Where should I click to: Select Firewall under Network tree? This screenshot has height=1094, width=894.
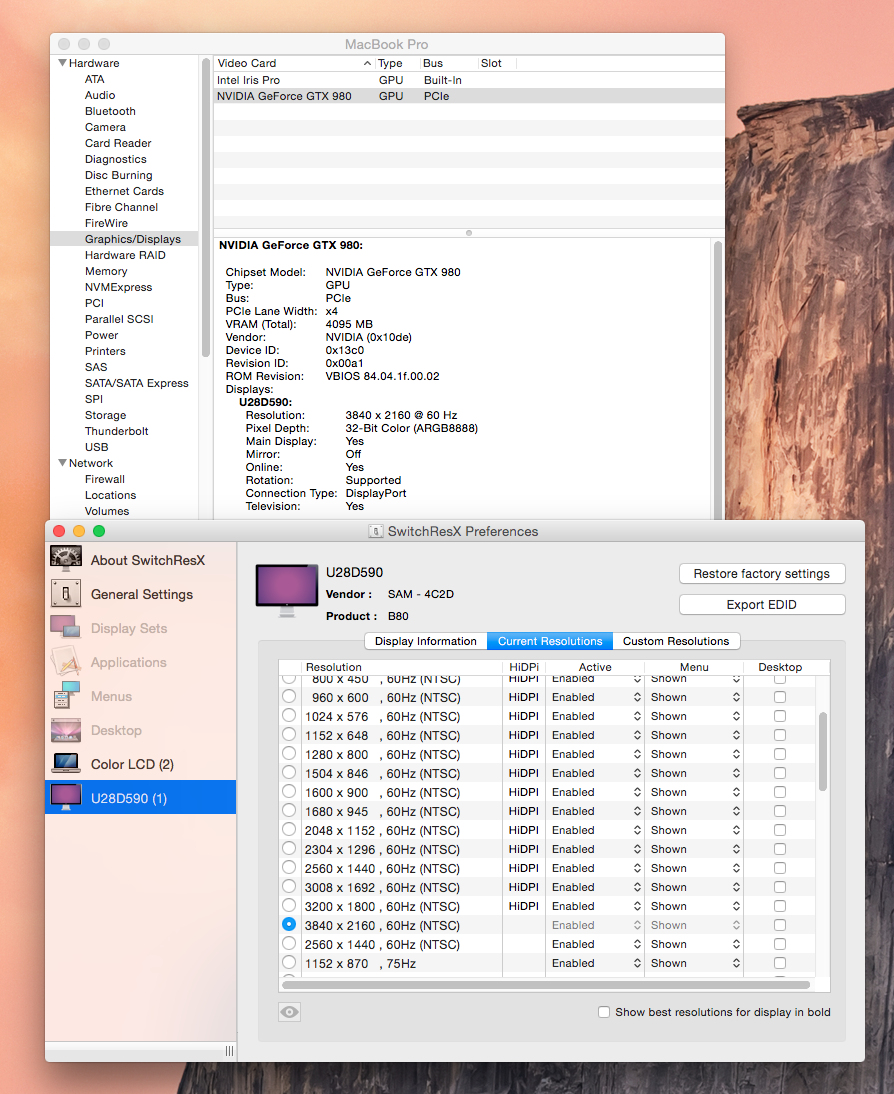click(105, 479)
